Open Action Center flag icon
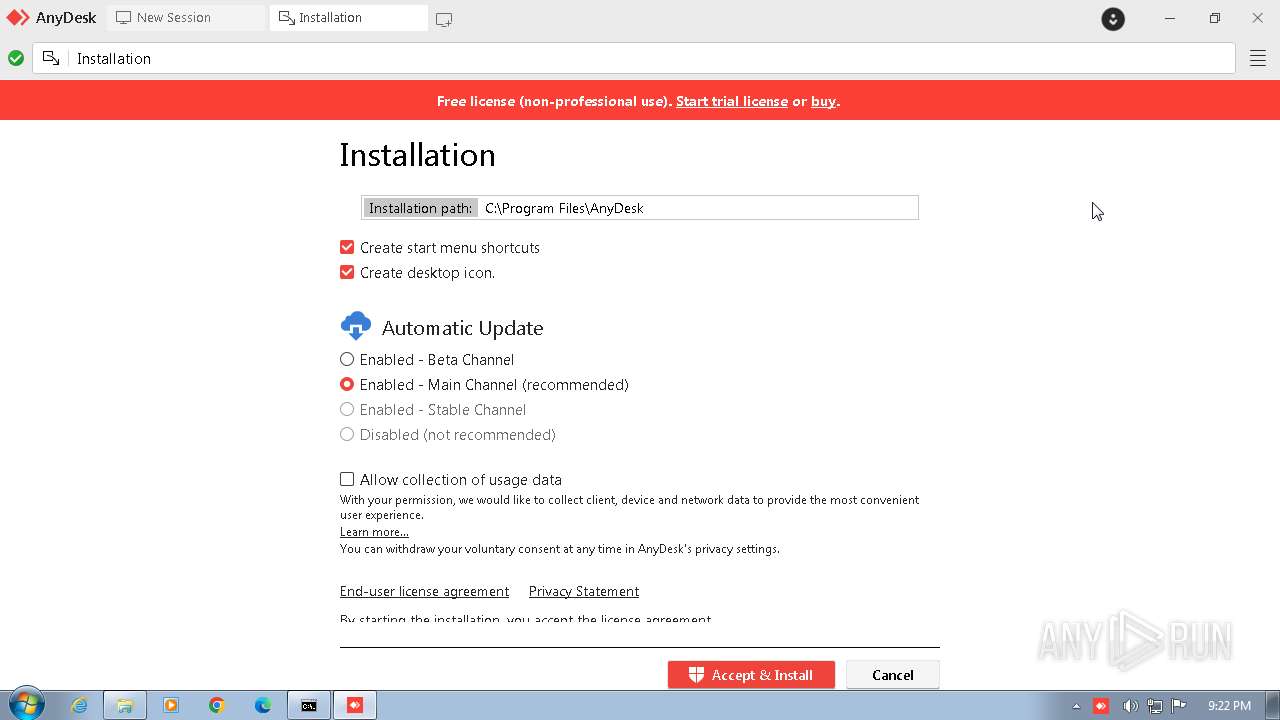The image size is (1280, 720). [1179, 706]
